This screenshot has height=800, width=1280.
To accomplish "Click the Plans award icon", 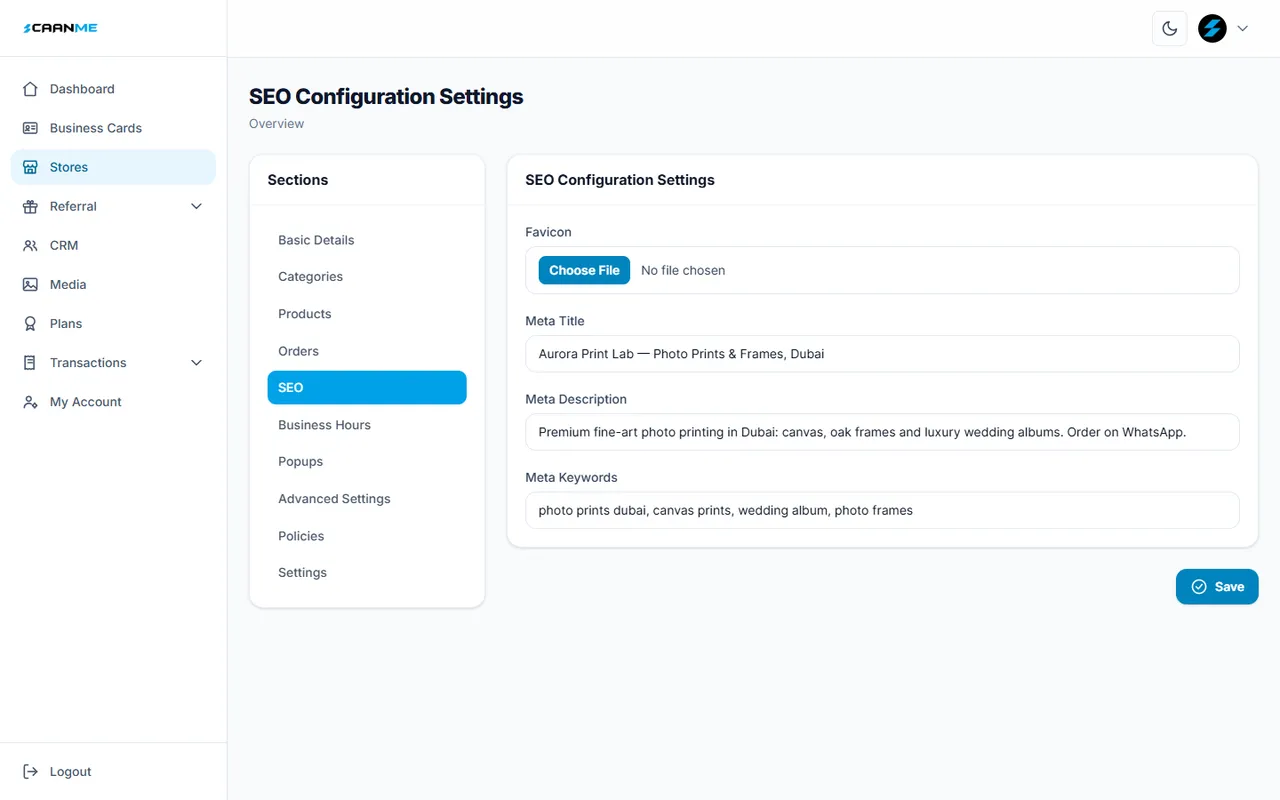I will (x=30, y=323).
